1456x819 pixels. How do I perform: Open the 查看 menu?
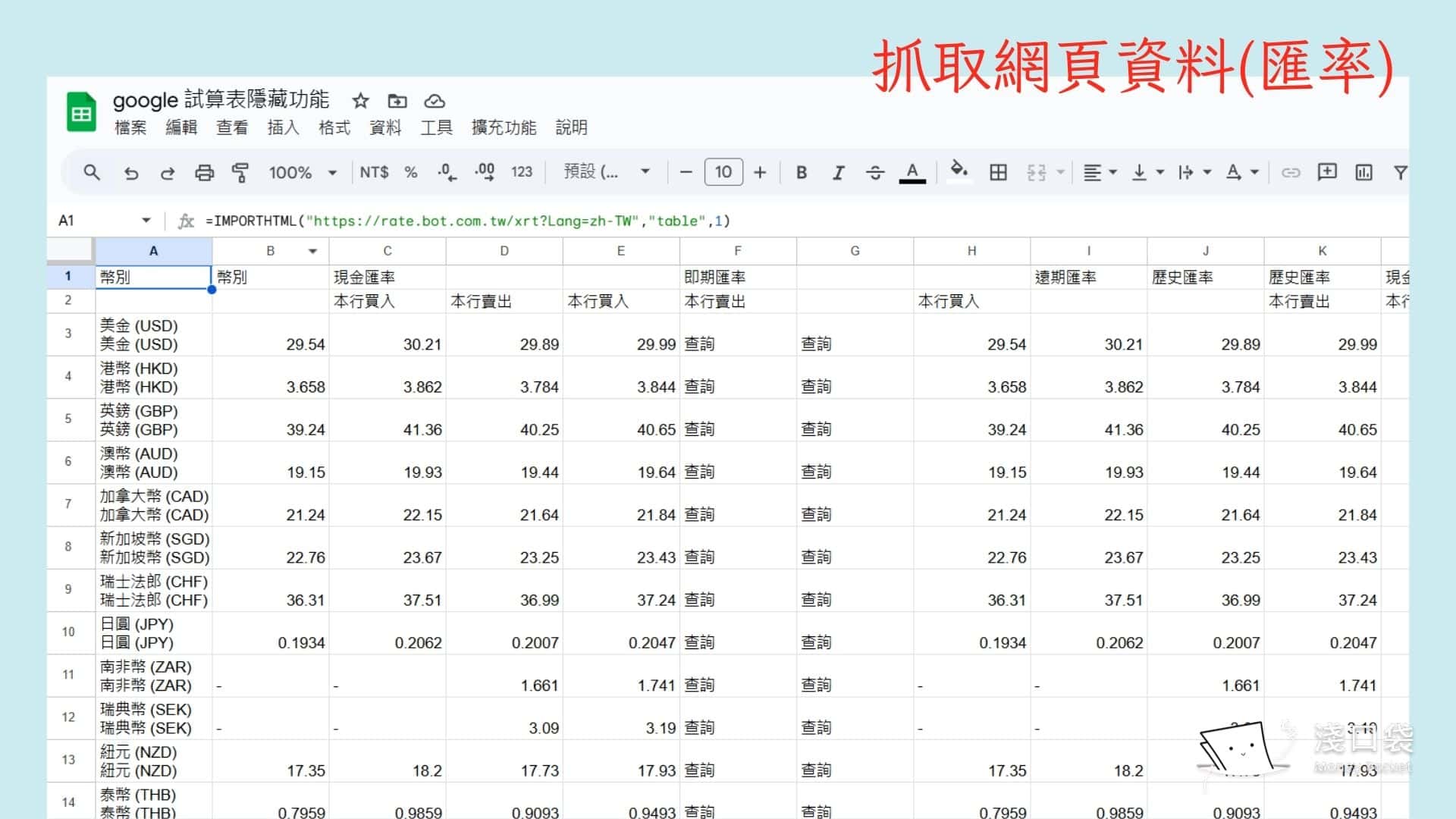[232, 127]
